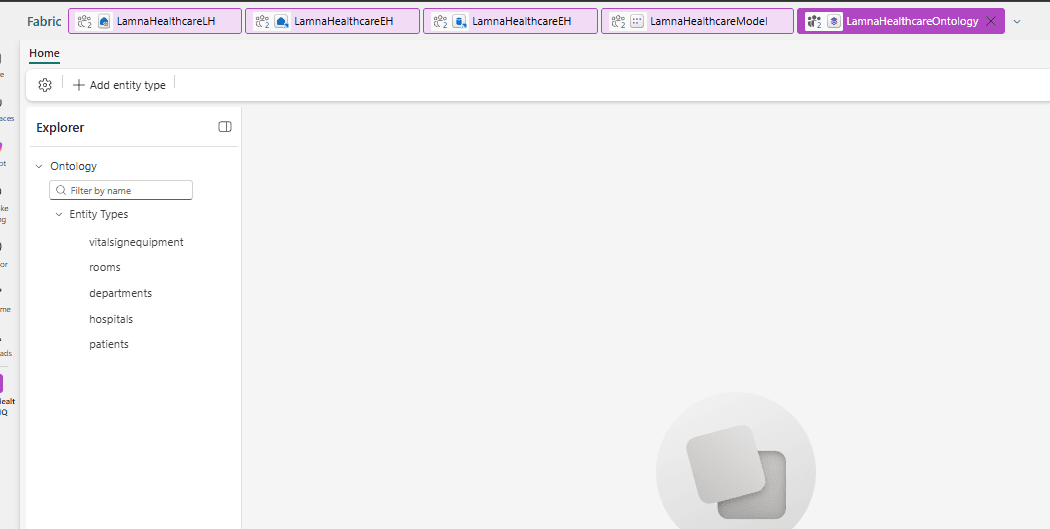Switch to the LamnaHealthcareModel tab
1050x529 pixels.
pyautogui.click(x=697, y=21)
